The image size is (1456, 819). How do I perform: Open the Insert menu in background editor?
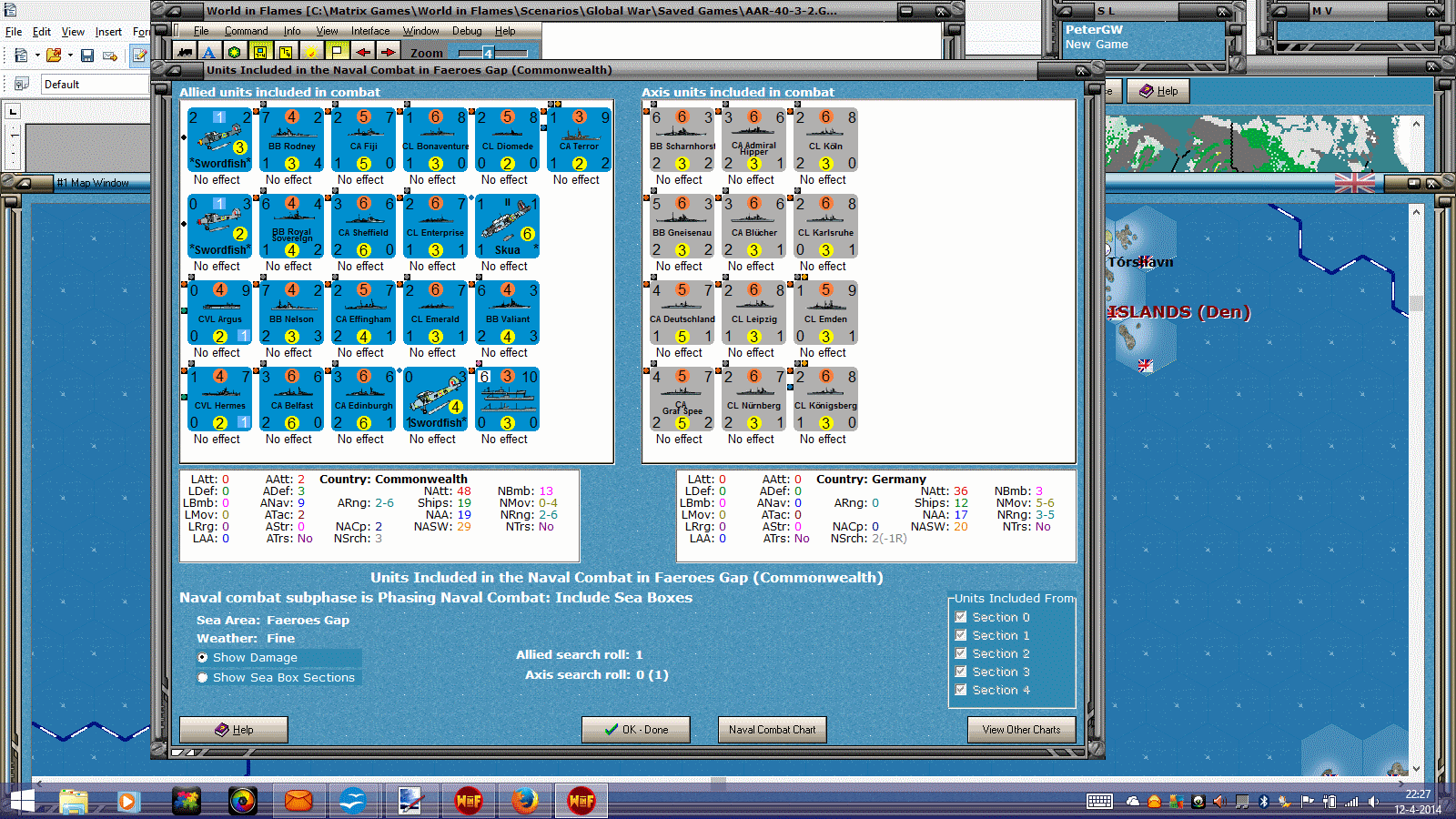(108, 32)
